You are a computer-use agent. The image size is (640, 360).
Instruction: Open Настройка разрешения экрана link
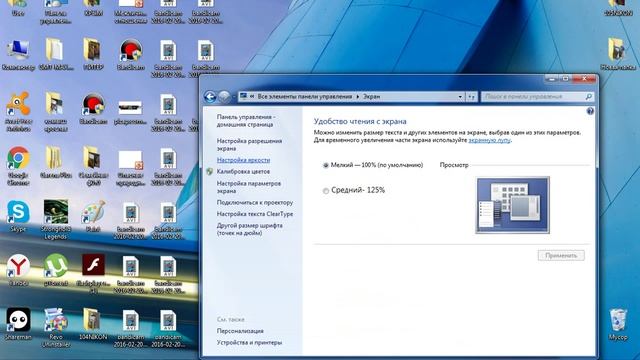pos(249,144)
